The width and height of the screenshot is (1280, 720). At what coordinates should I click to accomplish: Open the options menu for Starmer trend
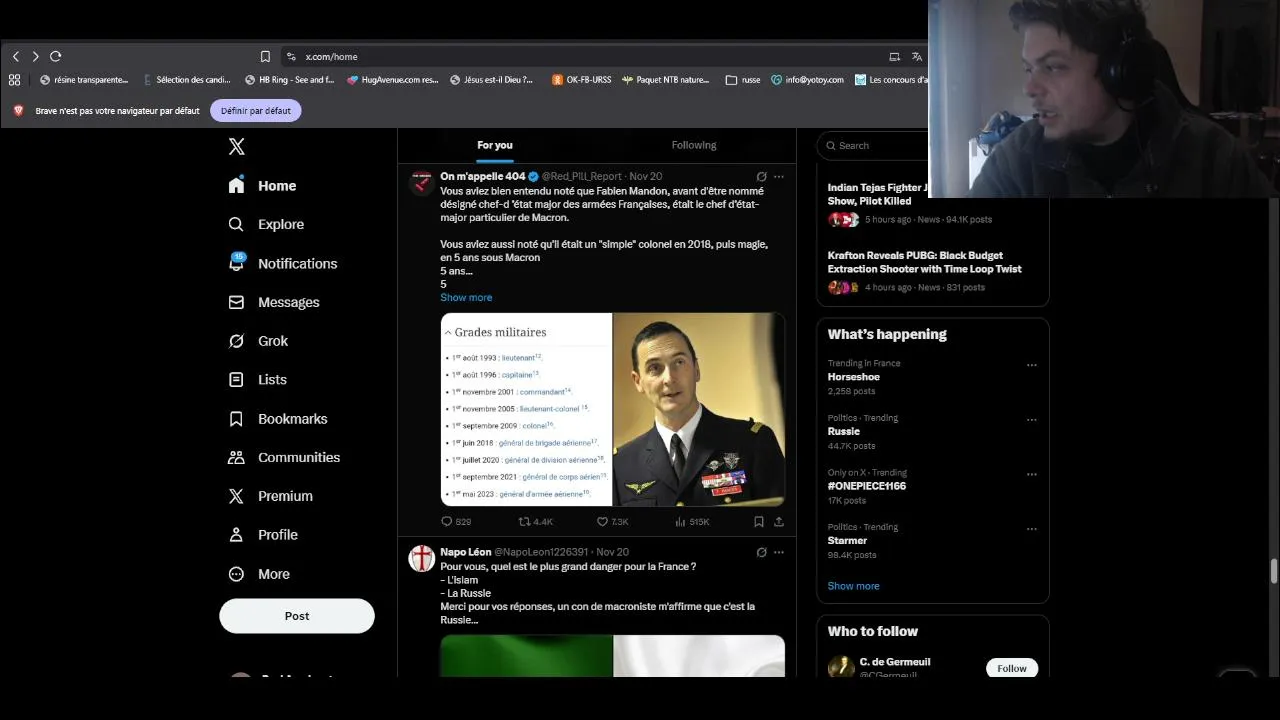1032,529
